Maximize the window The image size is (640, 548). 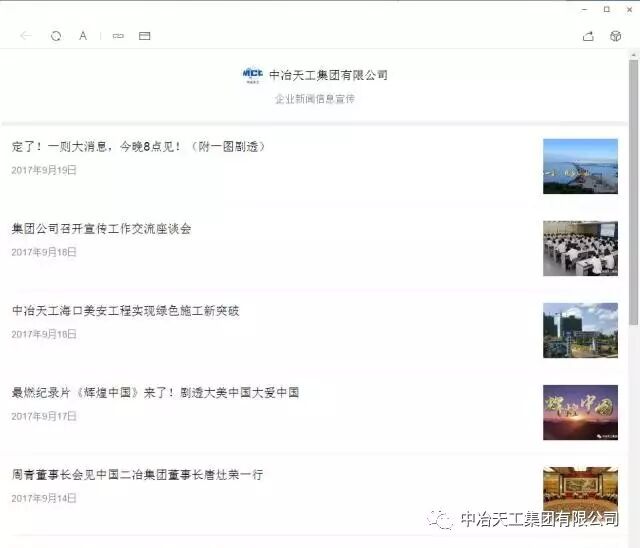click(607, 9)
